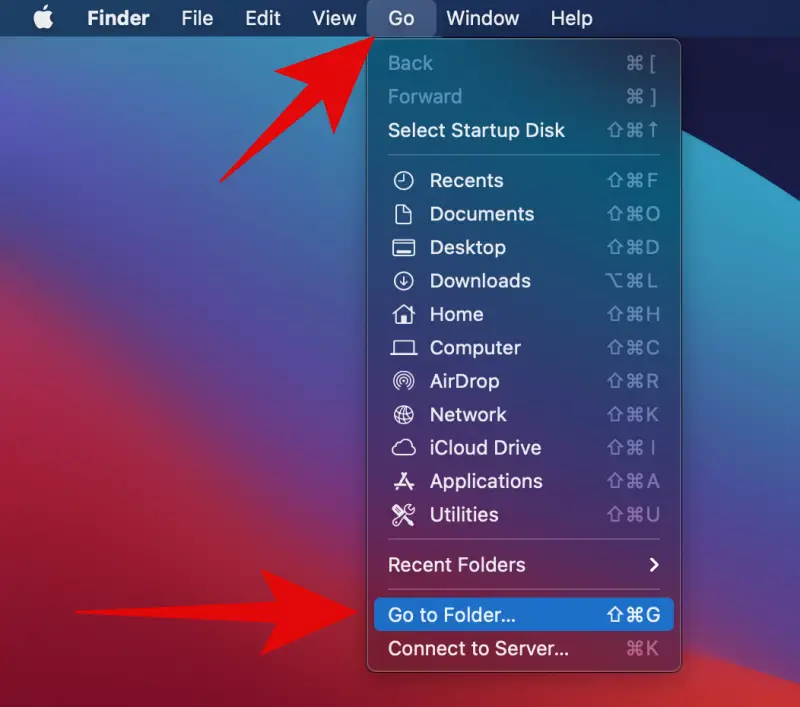800x707 pixels.
Task: Select the iCloud Drive label text
Action: (485, 448)
